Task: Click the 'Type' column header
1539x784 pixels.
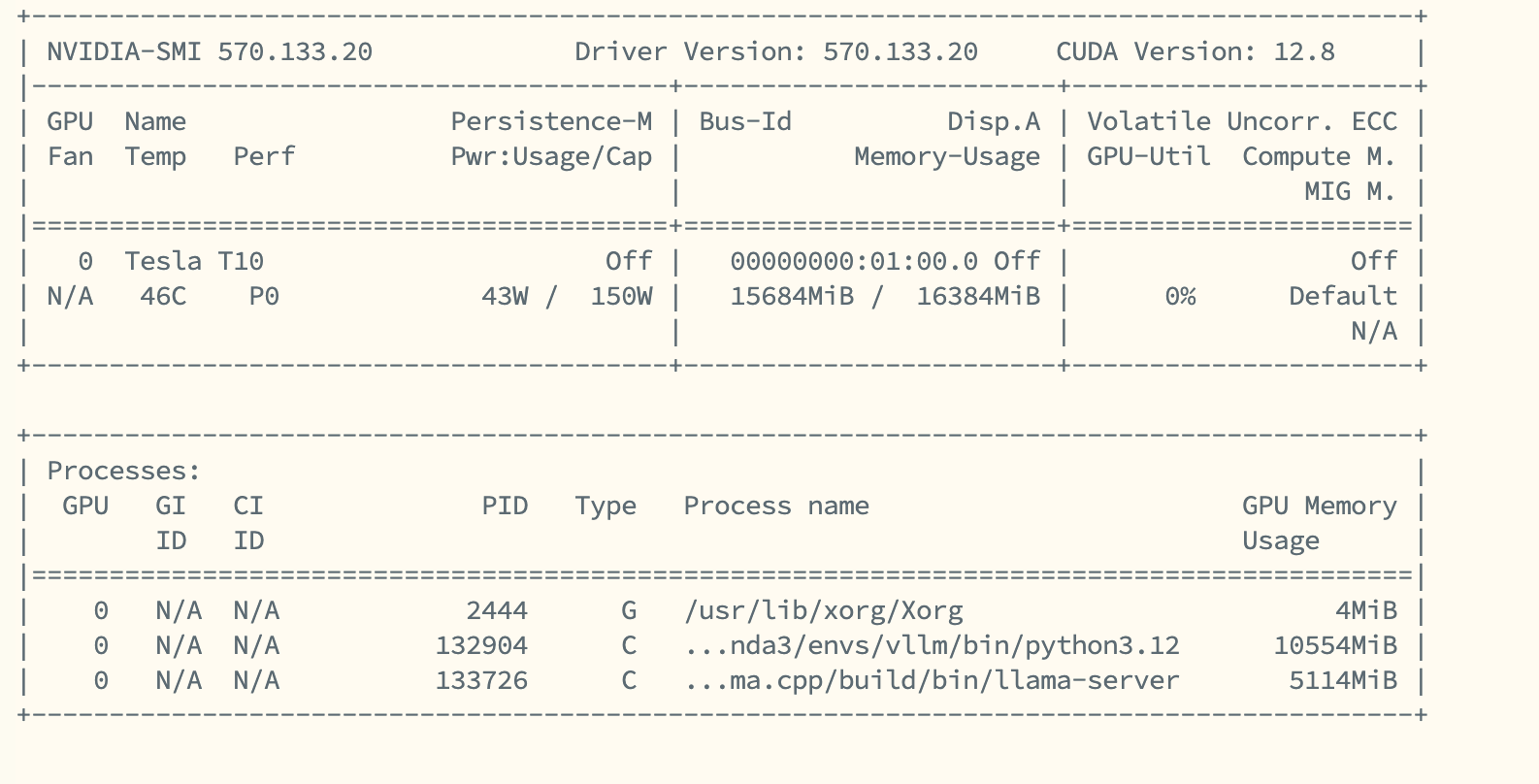Action: (606, 506)
